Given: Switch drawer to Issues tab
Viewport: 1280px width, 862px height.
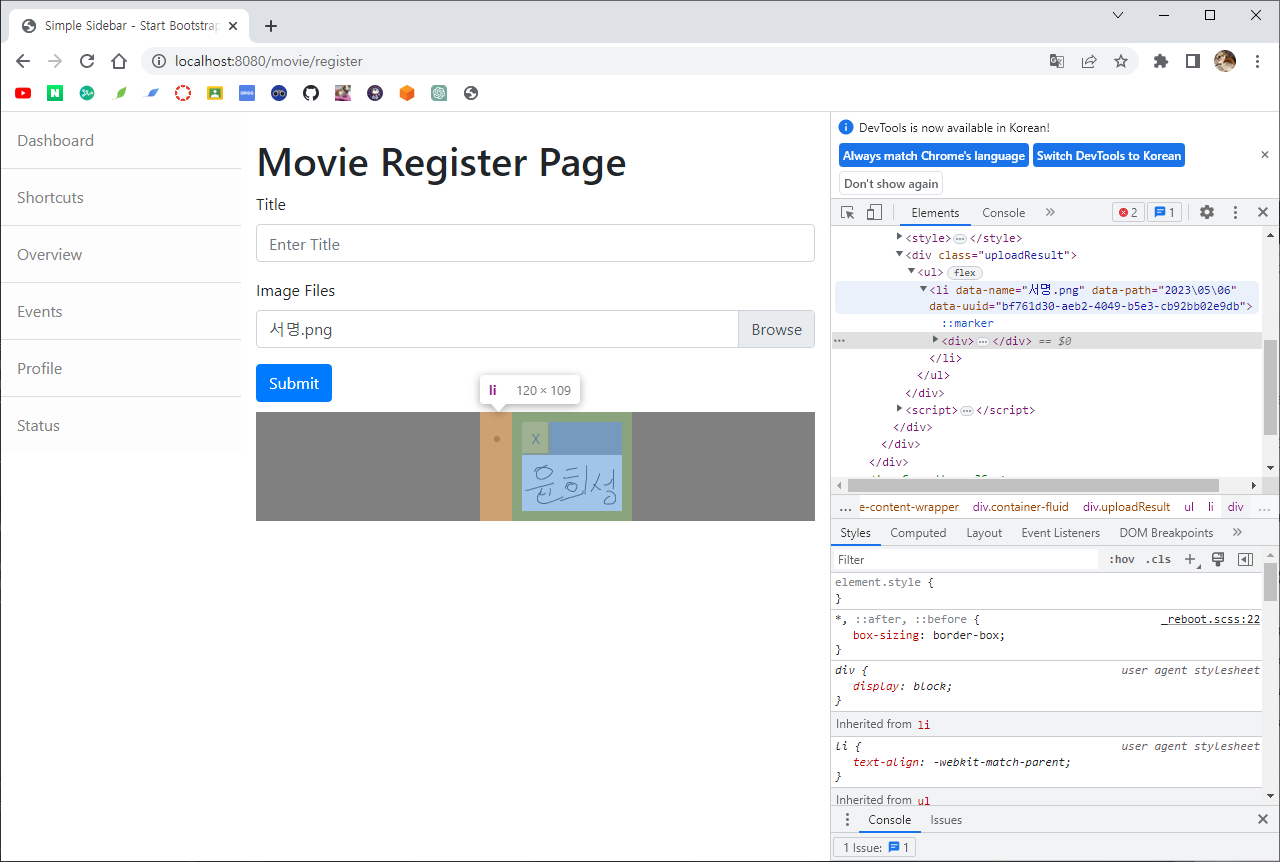Looking at the screenshot, I should [946, 820].
